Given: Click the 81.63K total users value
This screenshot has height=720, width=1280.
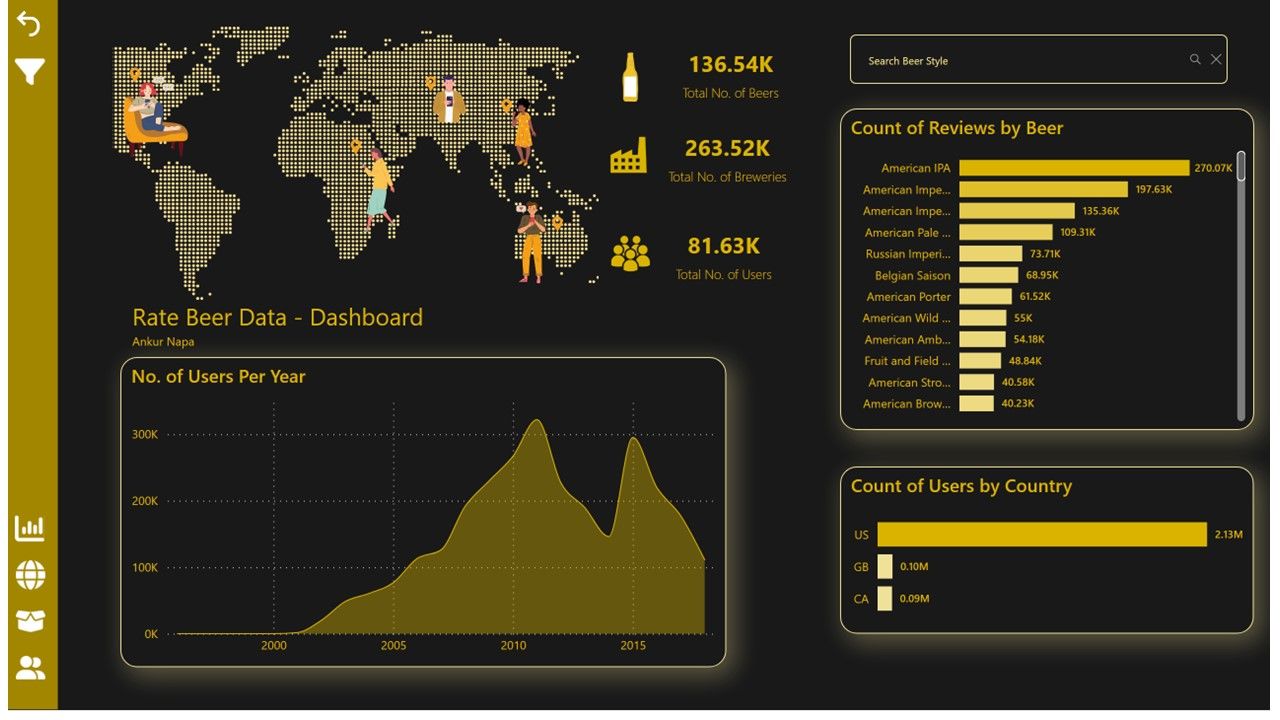Looking at the screenshot, I should (723, 246).
